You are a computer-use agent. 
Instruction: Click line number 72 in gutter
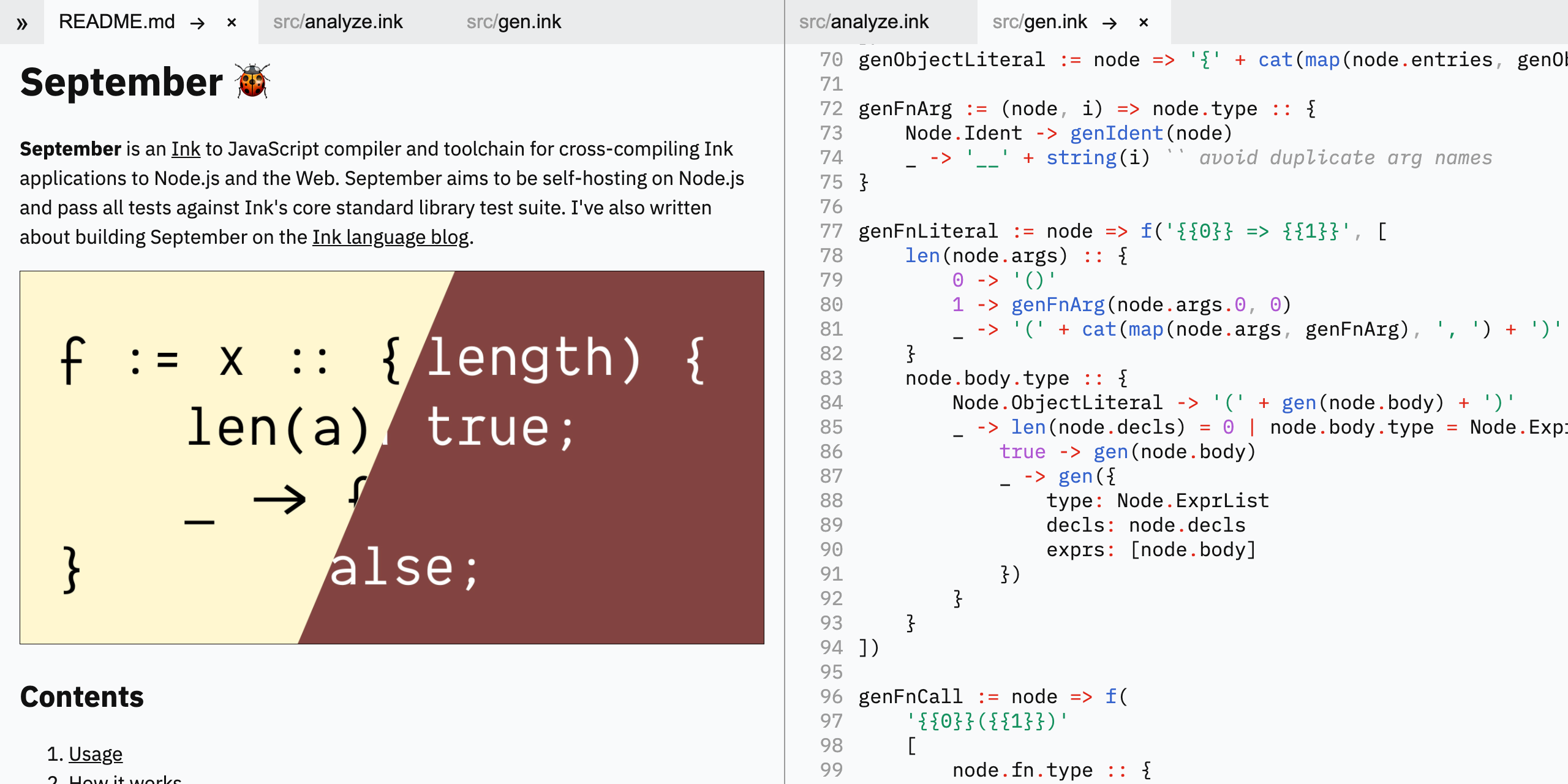(831, 109)
